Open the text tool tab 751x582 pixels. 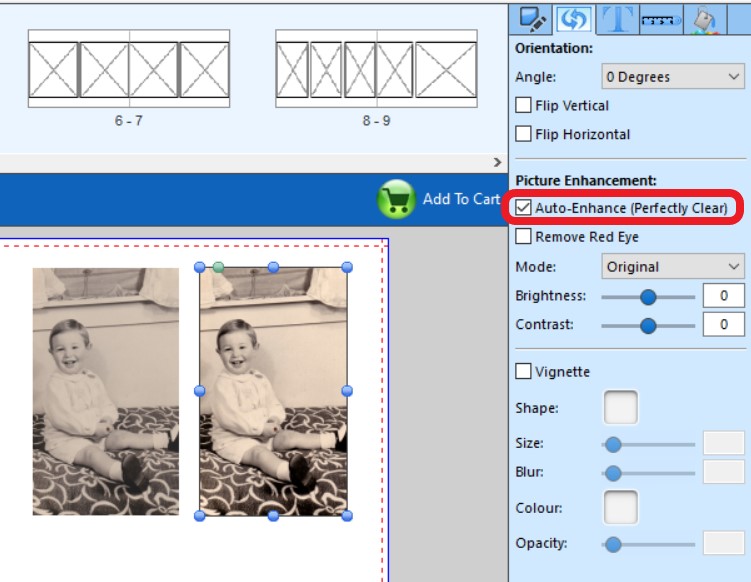(617, 20)
